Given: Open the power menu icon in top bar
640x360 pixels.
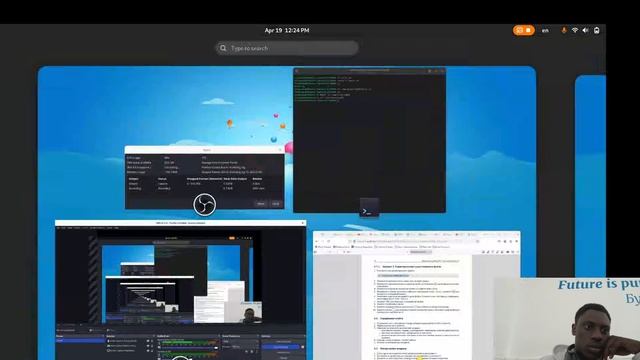Looking at the screenshot, I should 596,30.
